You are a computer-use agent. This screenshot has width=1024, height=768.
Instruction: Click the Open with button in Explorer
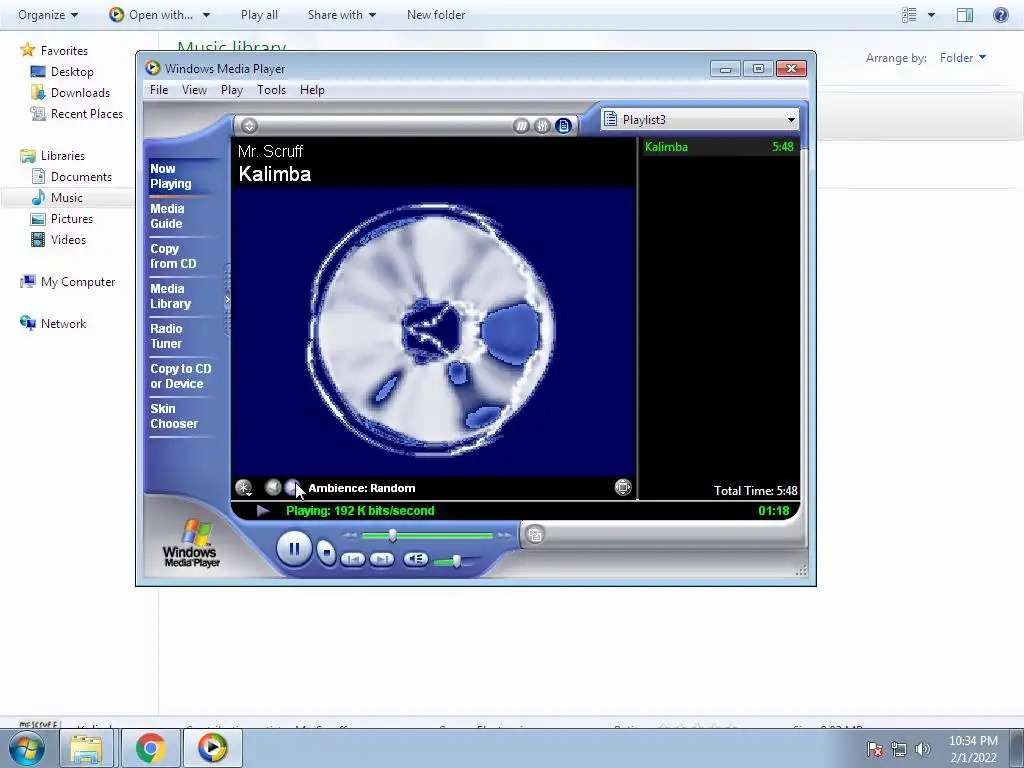point(152,14)
